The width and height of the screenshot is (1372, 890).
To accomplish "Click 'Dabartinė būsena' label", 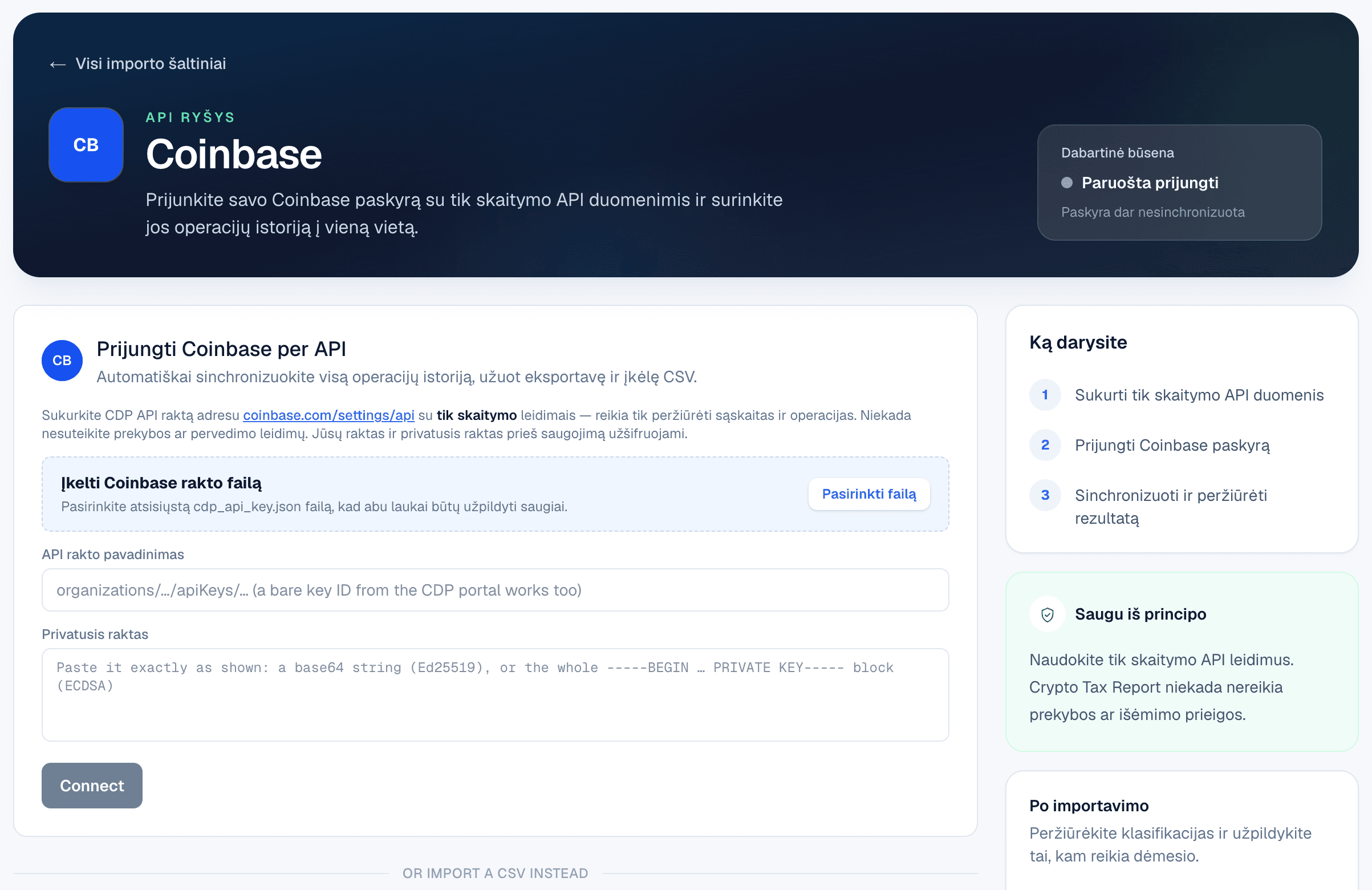I will (1118, 153).
